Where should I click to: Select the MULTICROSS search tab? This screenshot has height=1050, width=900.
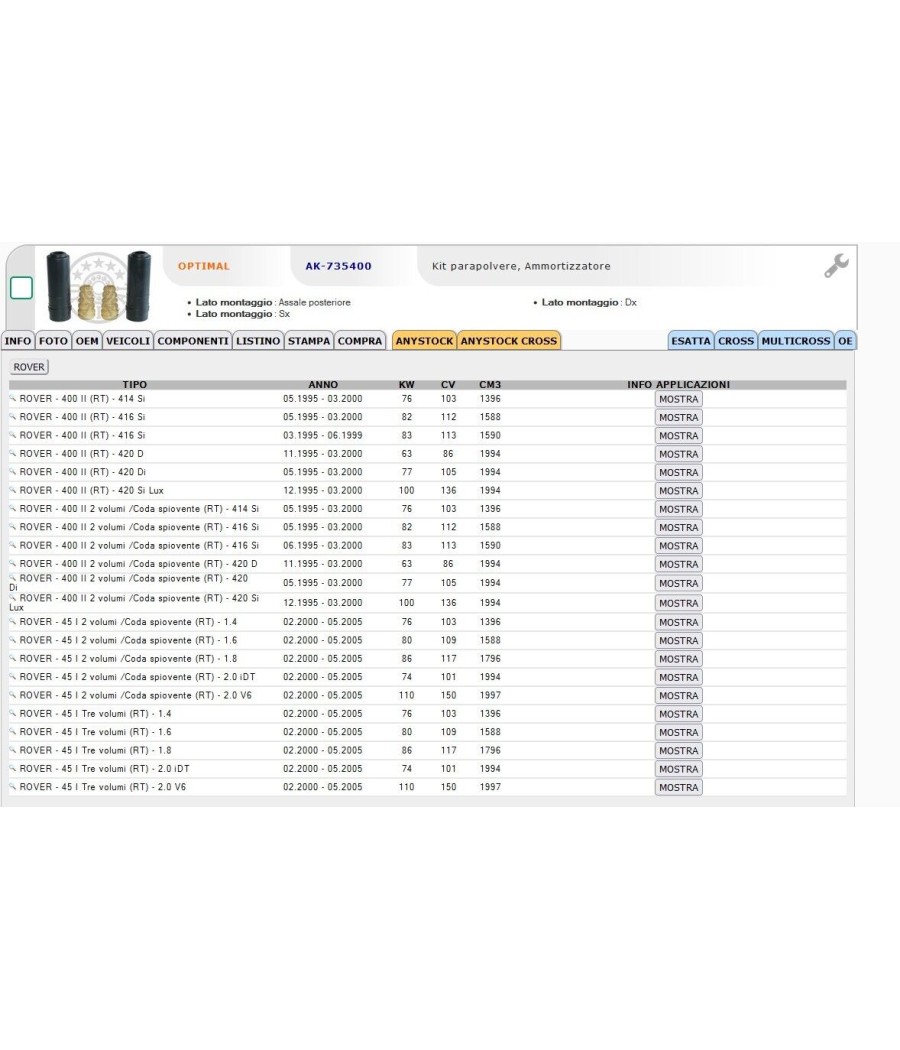796,341
